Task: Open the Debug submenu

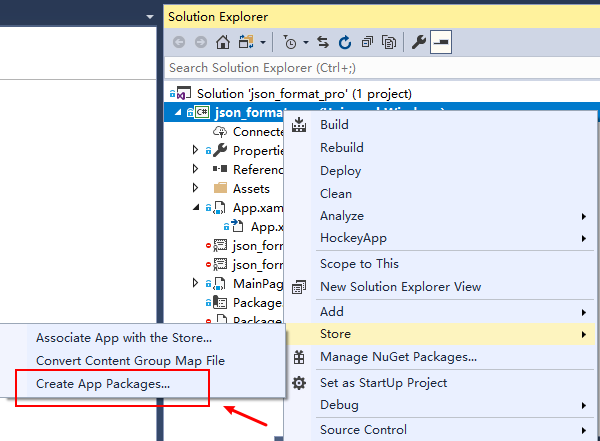Action: click(440, 405)
